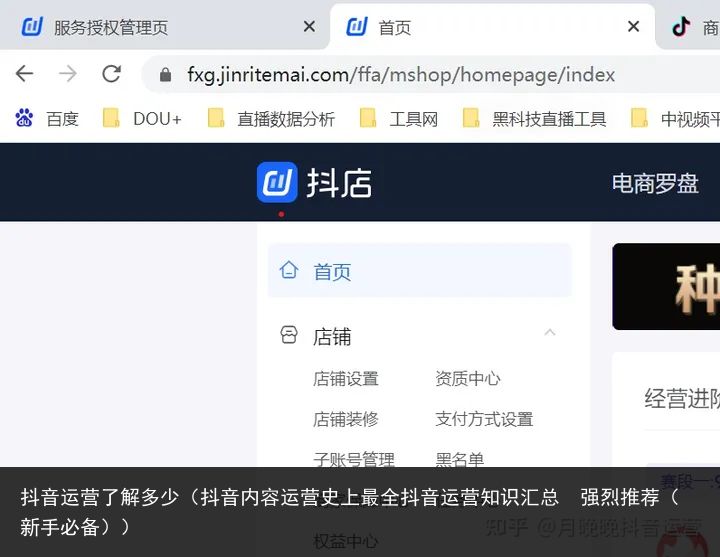720x557 pixels.
Task: Click the 店铺 section title
Action: point(332,337)
